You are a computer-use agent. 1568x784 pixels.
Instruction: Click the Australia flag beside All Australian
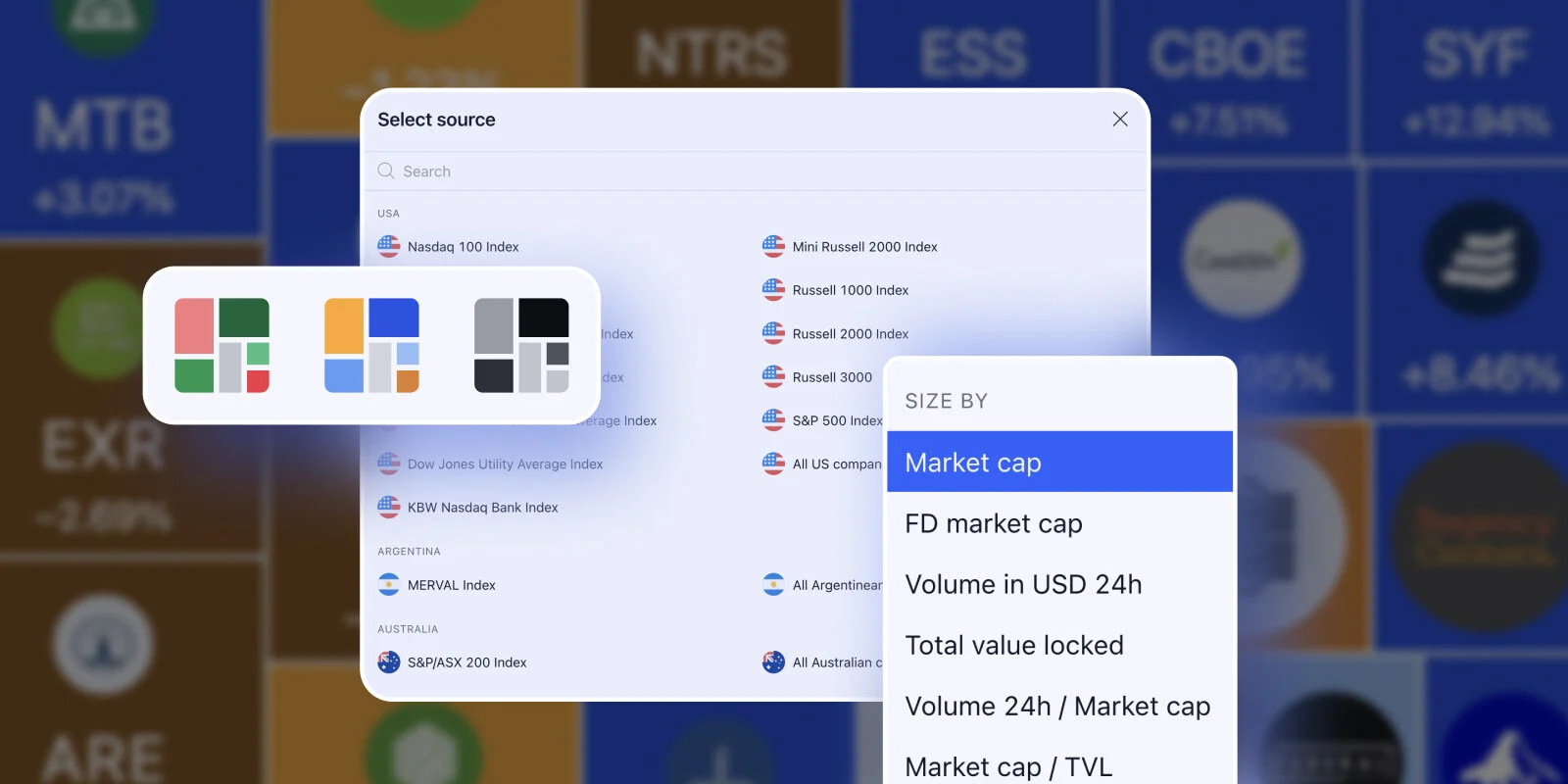pyautogui.click(x=773, y=661)
